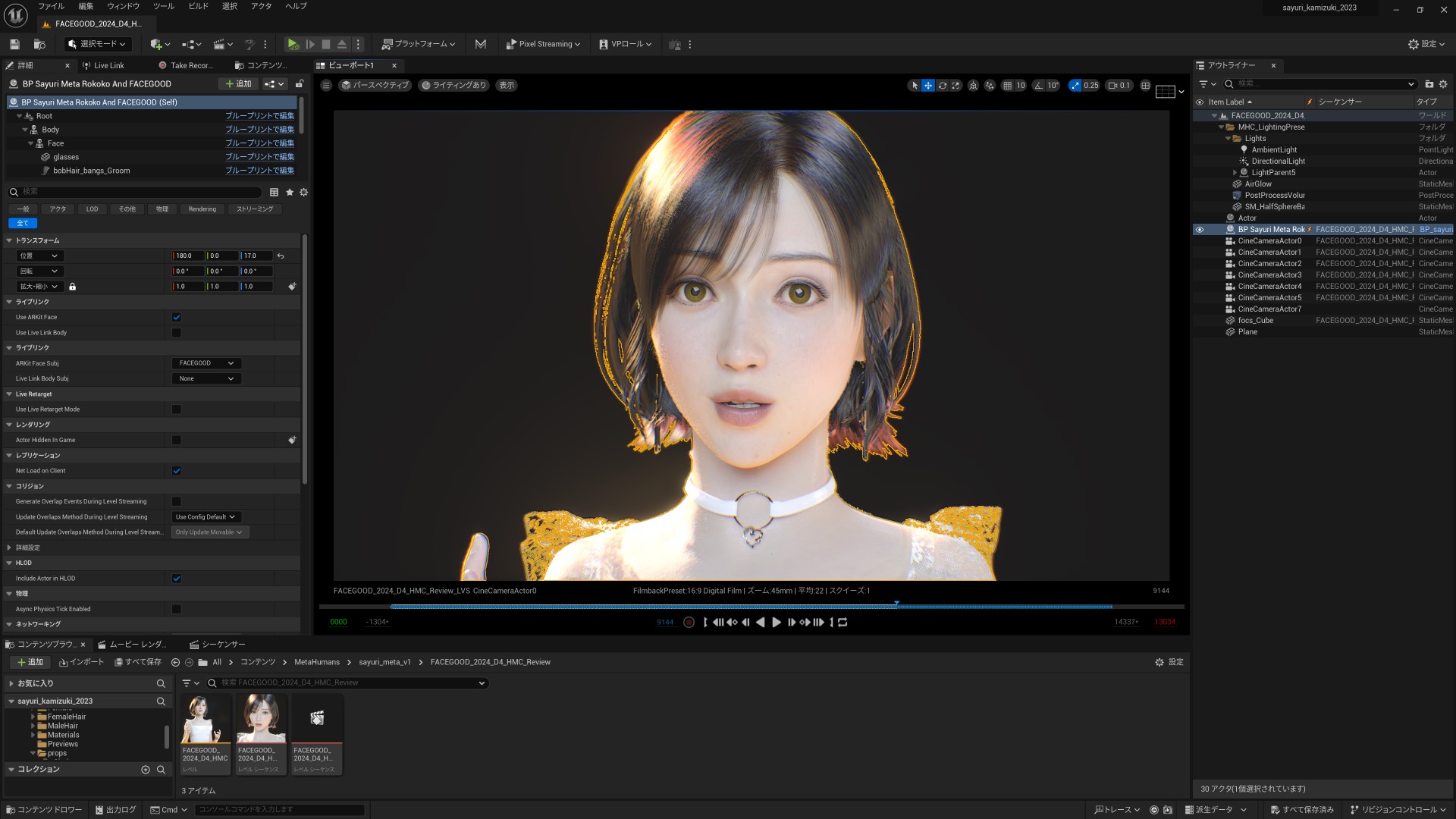Click the forward Play button in the transport controls

click(777, 623)
